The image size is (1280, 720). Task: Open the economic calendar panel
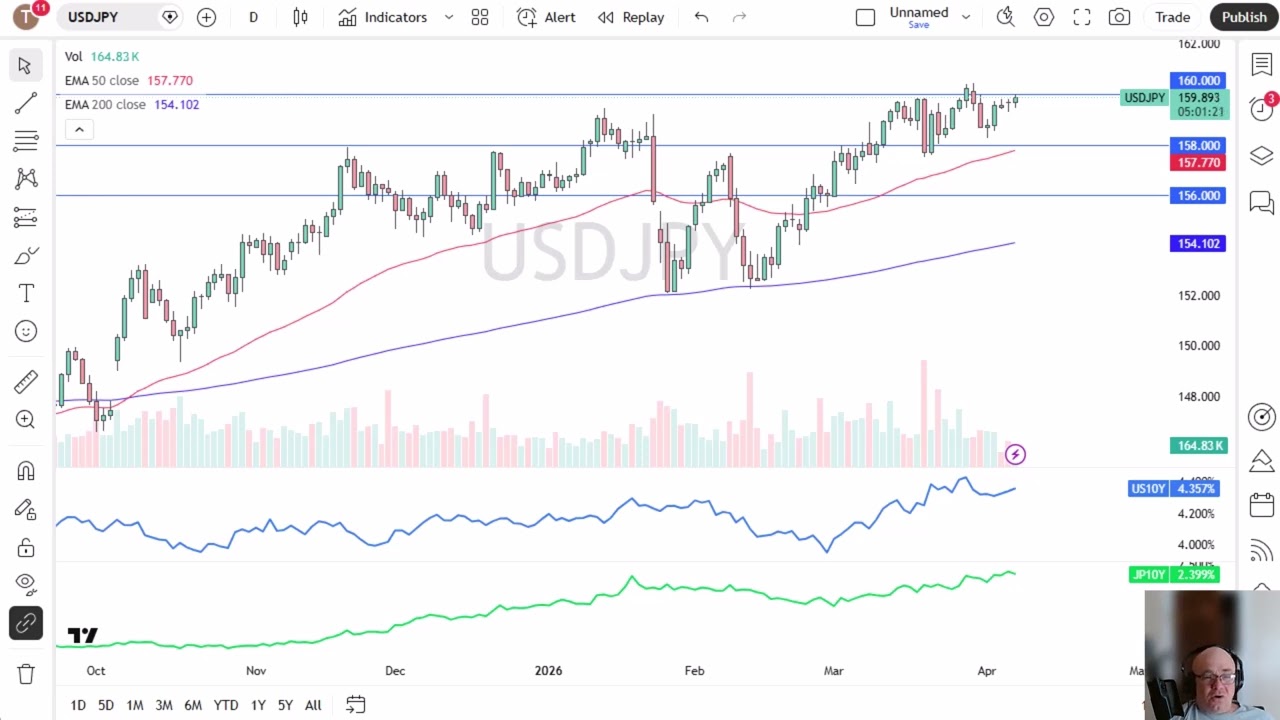(1261, 505)
